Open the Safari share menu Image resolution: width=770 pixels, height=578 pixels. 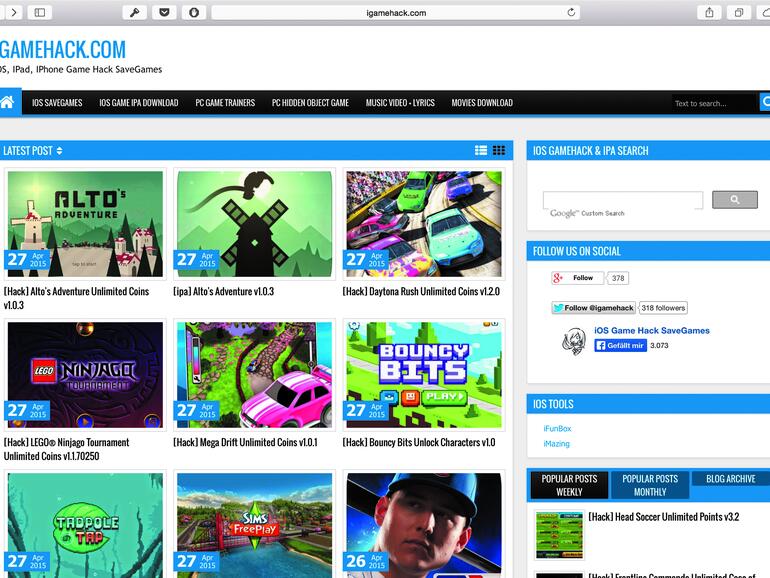point(709,12)
